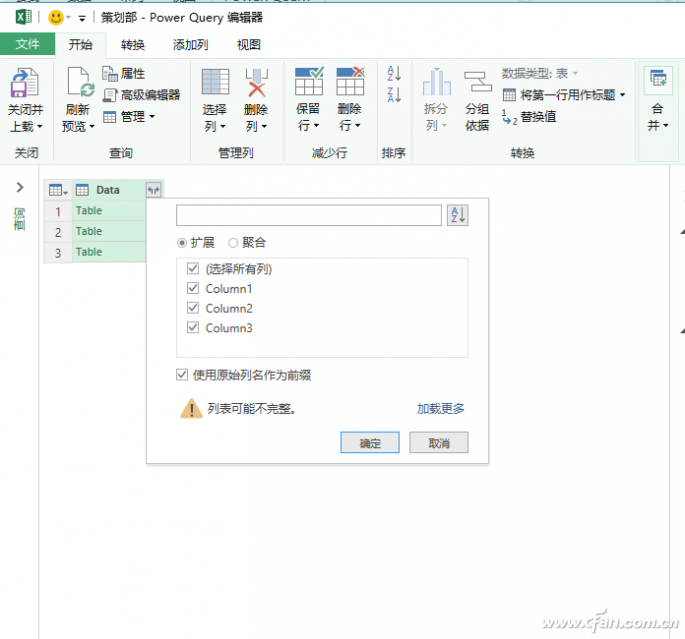Open the 高级编辑器
Viewport: 685px width, 639px height.
pyautogui.click(x=142, y=95)
